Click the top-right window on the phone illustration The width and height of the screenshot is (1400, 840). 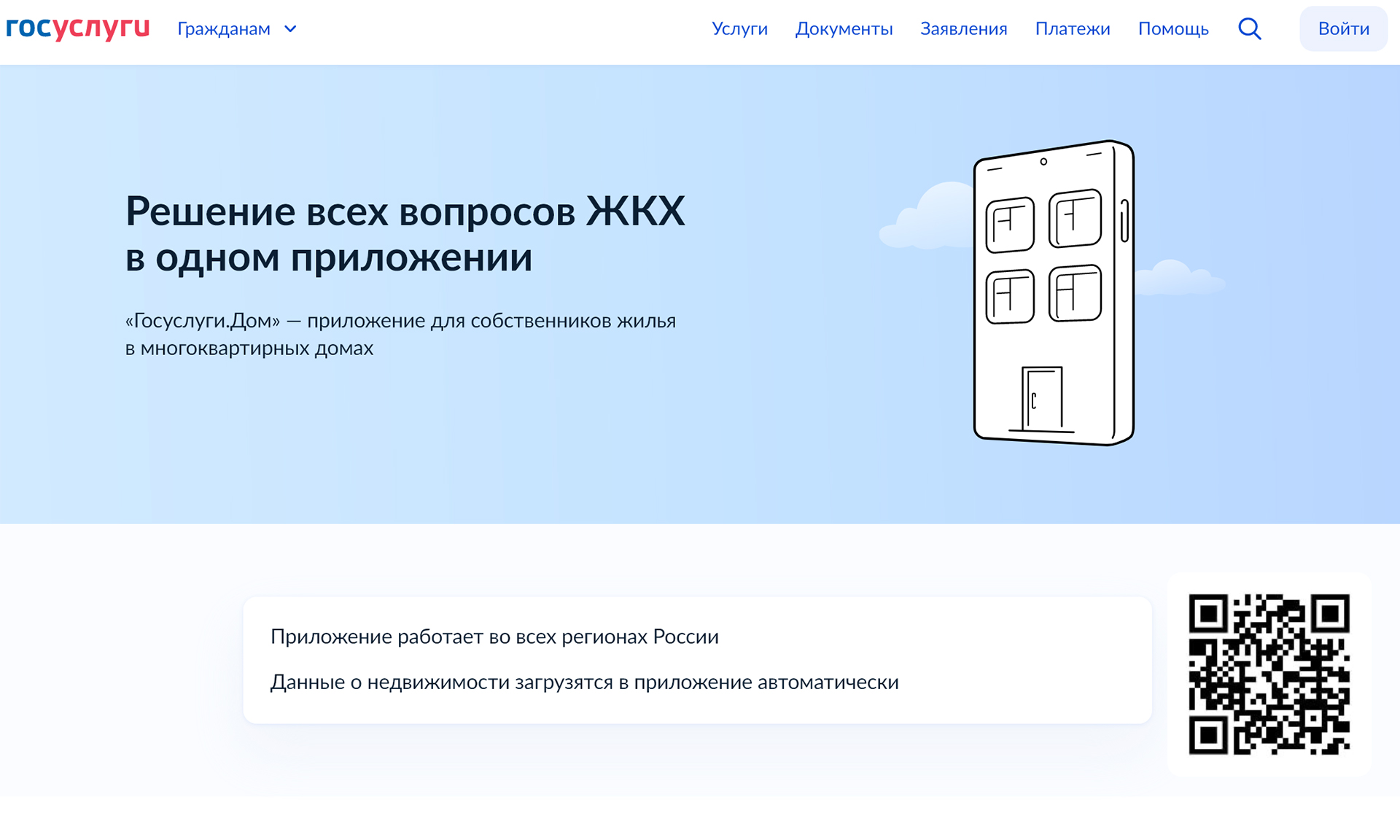(x=1075, y=218)
